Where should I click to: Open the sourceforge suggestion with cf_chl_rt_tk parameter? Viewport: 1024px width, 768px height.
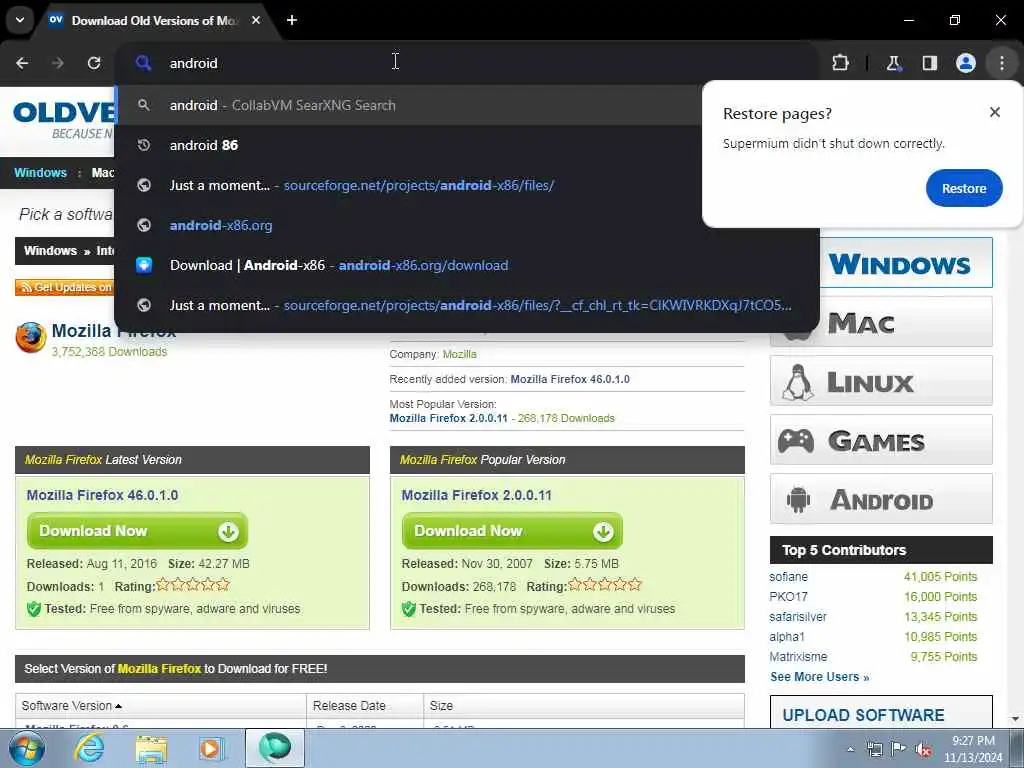[466, 305]
